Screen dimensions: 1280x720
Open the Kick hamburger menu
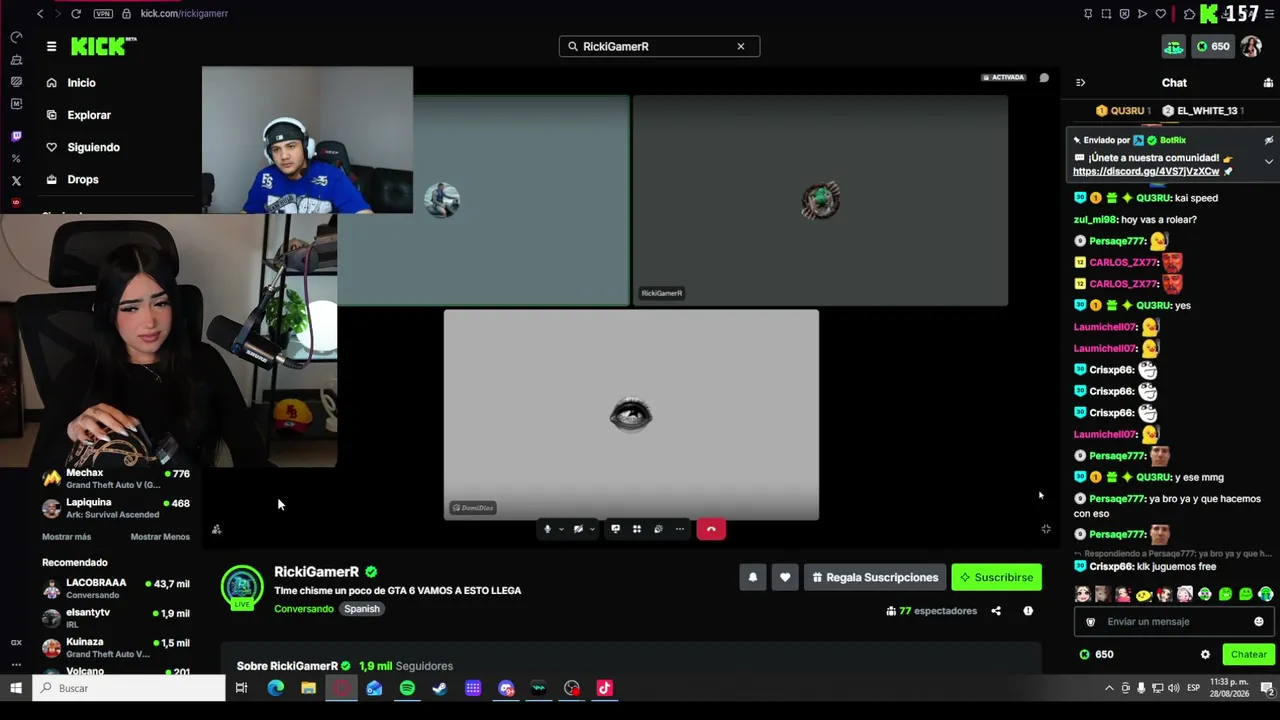point(51,46)
